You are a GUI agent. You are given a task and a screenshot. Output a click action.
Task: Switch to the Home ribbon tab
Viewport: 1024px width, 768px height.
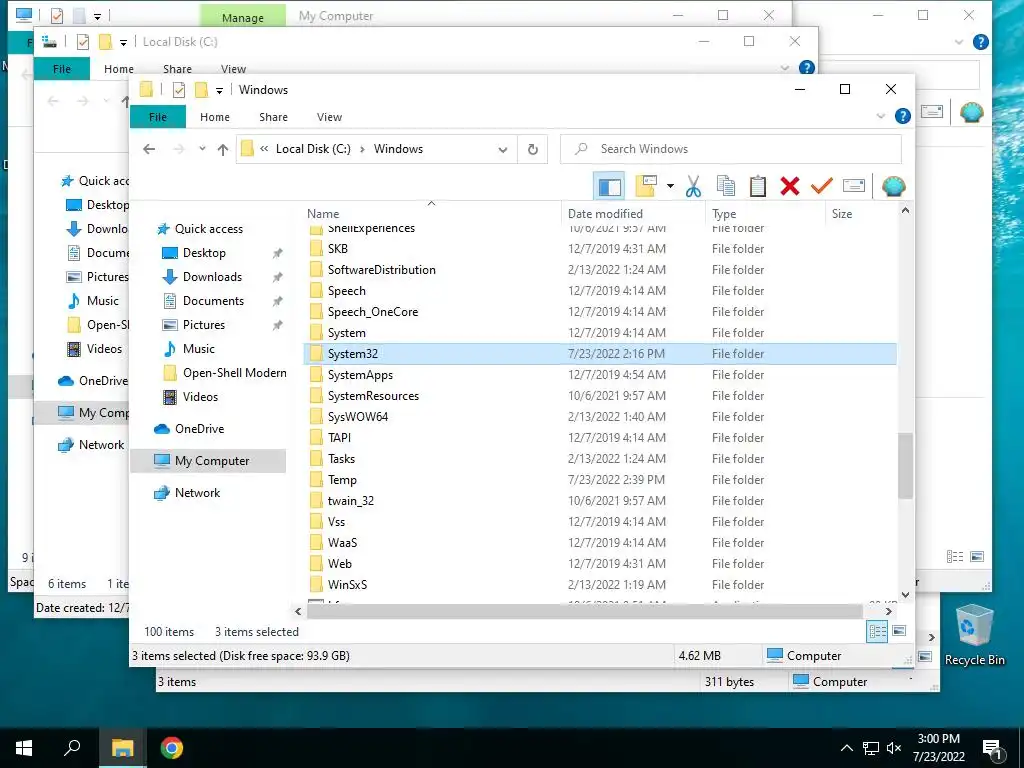[215, 117]
